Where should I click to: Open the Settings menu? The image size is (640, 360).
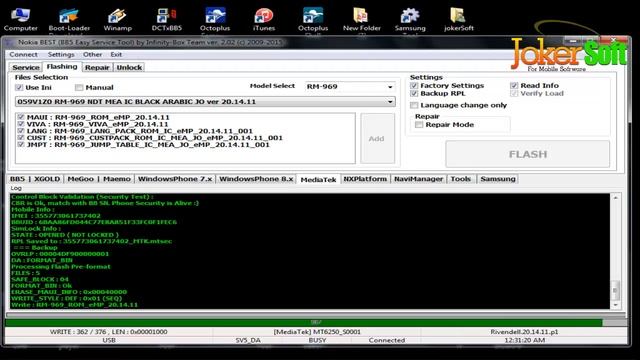click(61, 54)
